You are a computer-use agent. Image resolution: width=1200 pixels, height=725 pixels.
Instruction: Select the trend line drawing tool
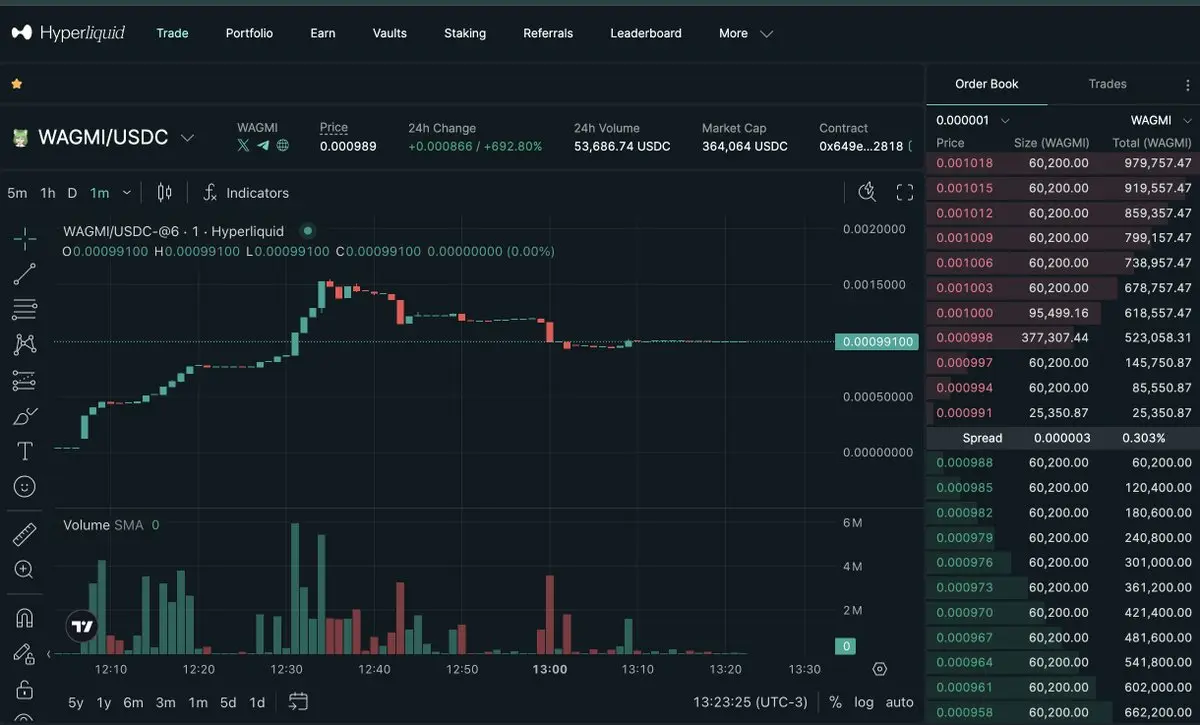coord(25,273)
